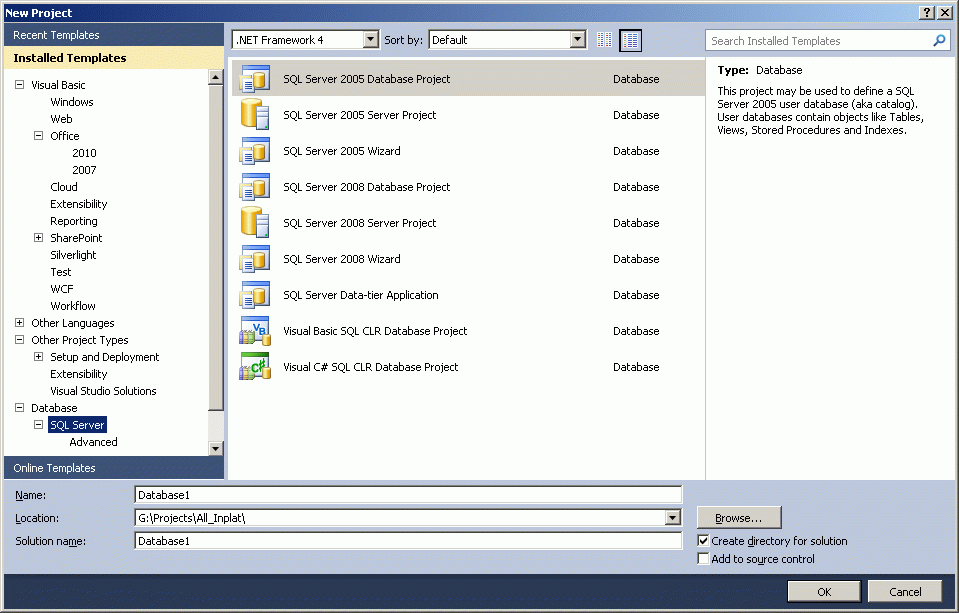The image size is (959, 613).
Task: Open the Installed Templates section
Action: pos(114,58)
